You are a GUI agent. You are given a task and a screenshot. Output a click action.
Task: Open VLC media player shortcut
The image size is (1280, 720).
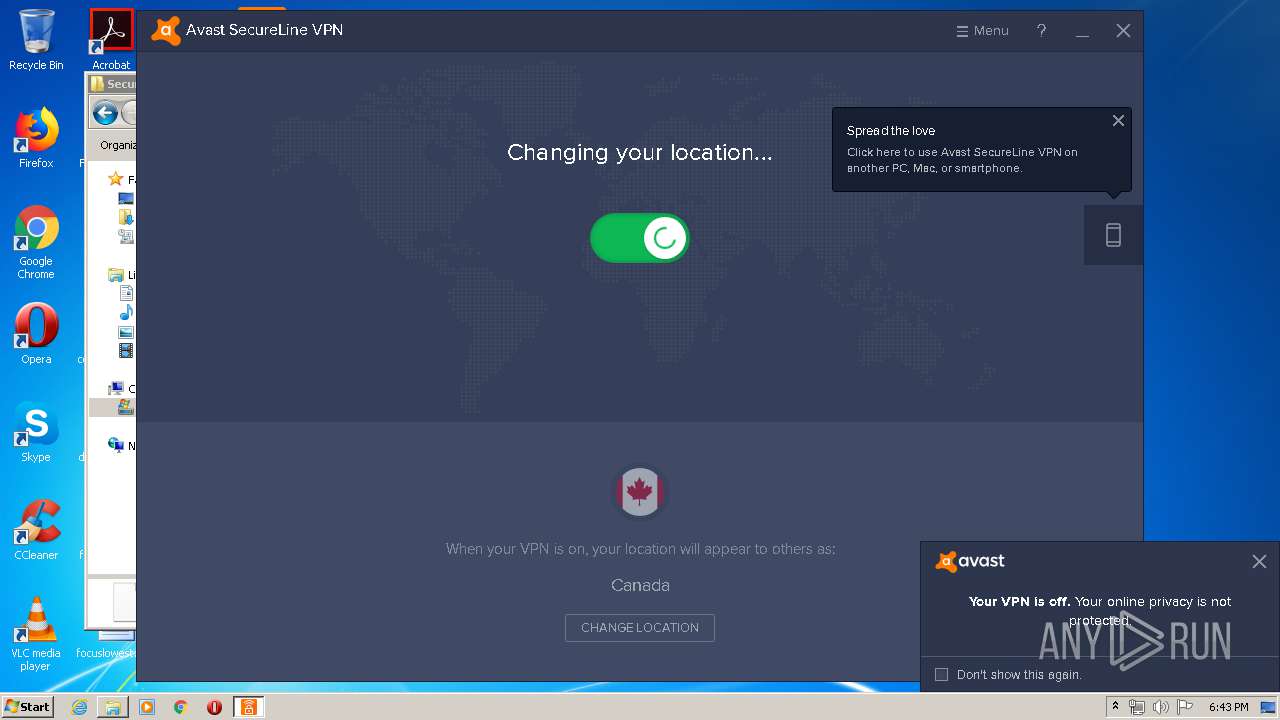point(36,634)
